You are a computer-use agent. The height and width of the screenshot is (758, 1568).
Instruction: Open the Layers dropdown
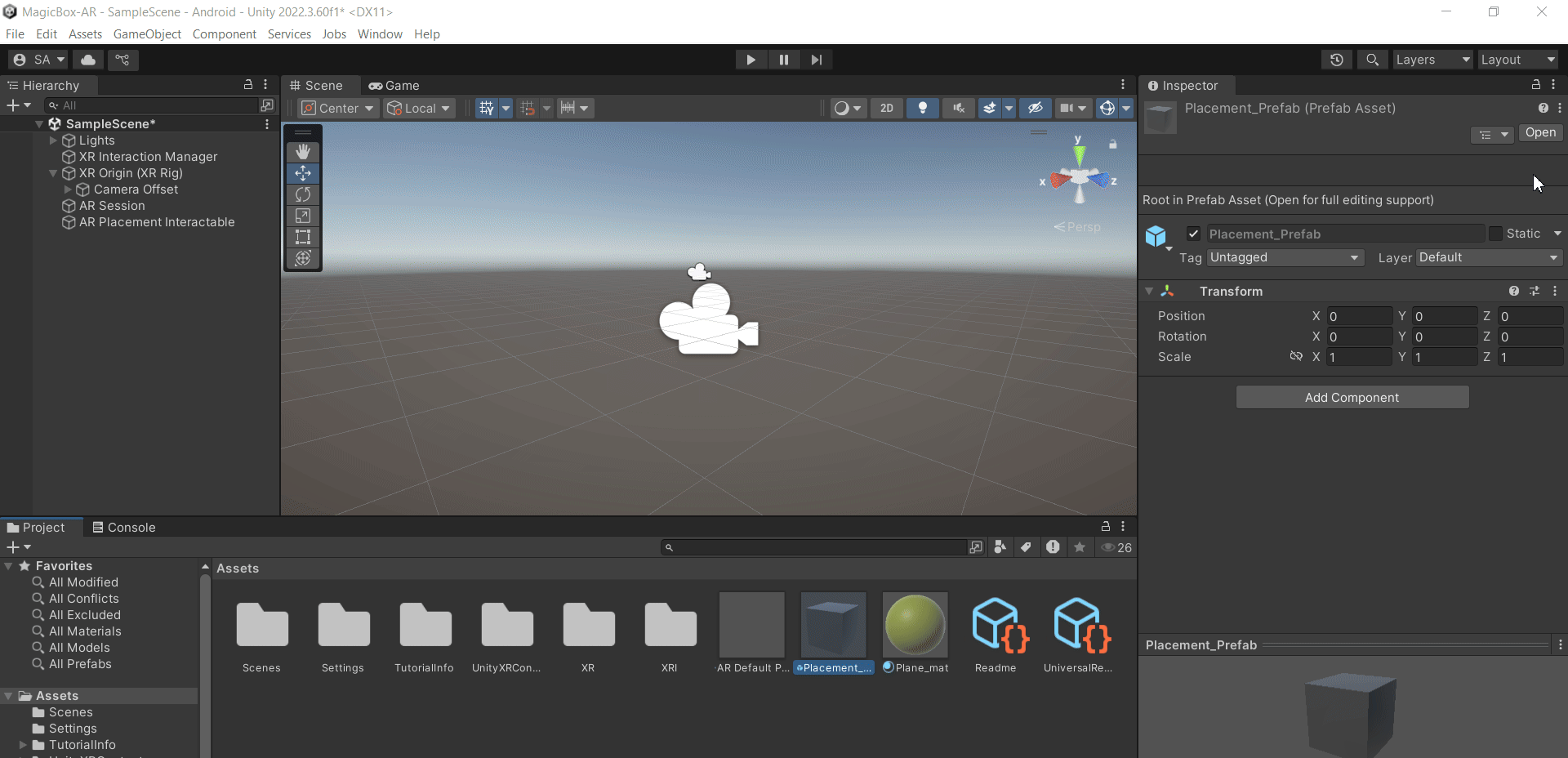(x=1432, y=60)
